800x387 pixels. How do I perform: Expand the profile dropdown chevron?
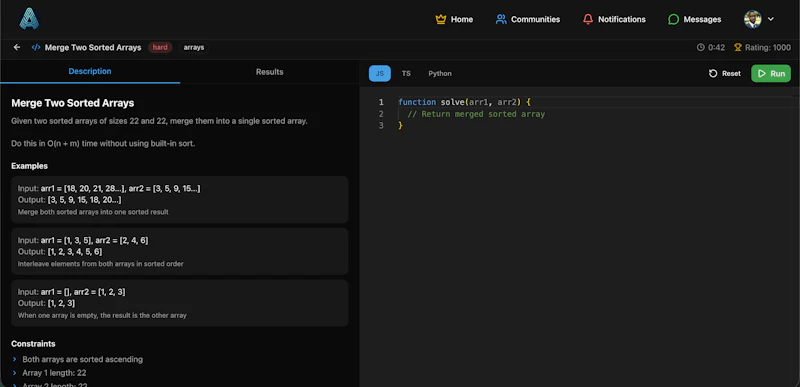[x=770, y=19]
